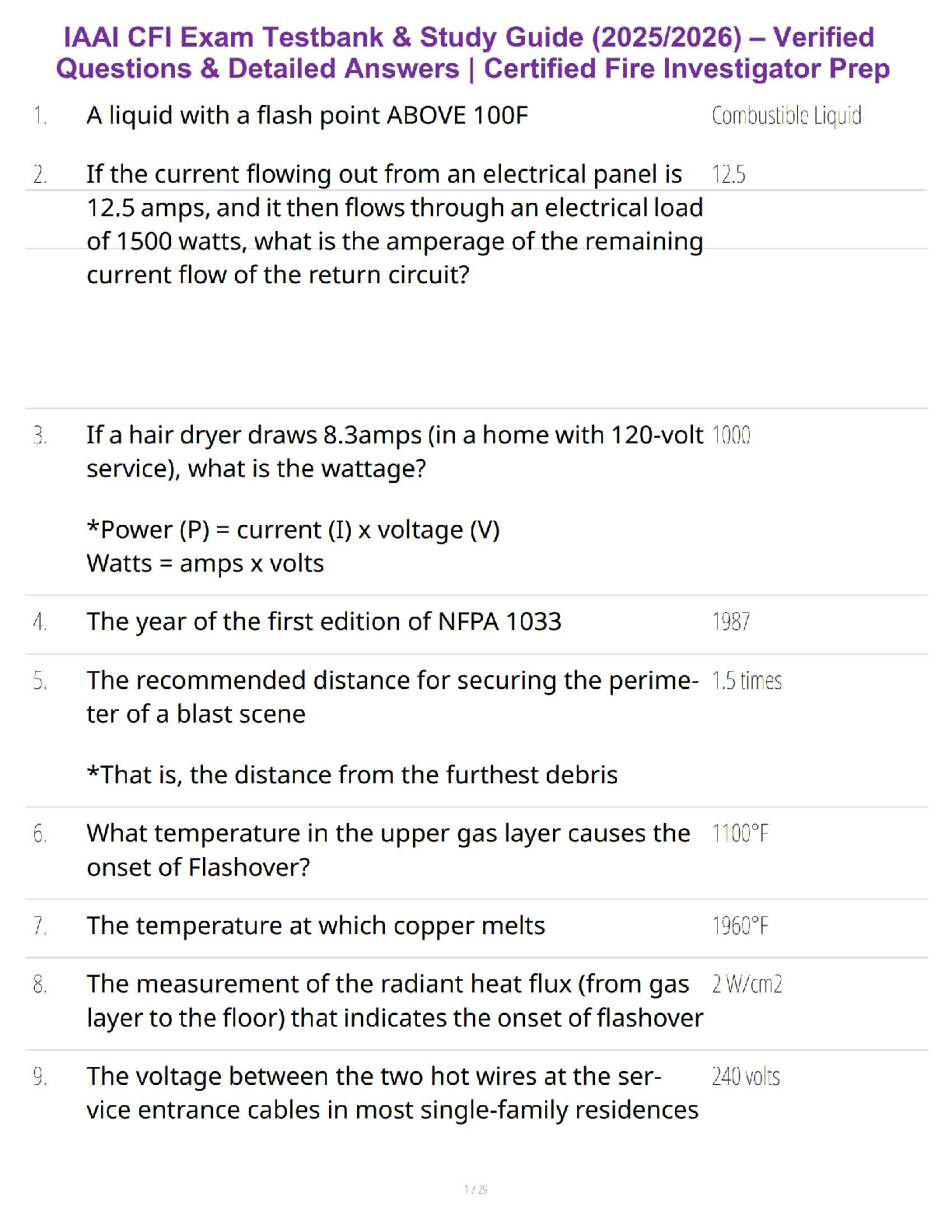Viewport: 952px width, 1232px height.
Task: Click the copper melting temperature question
Action: 316,926
